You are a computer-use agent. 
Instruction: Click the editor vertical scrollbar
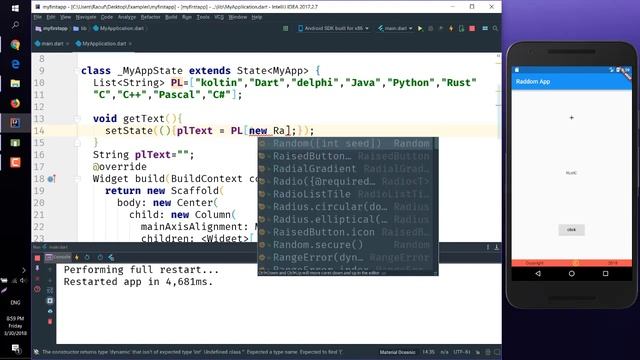(498, 147)
